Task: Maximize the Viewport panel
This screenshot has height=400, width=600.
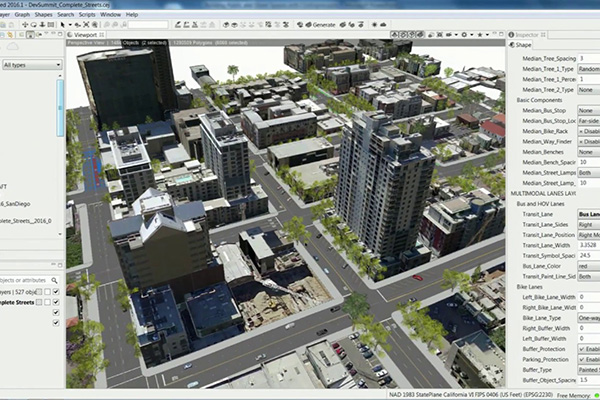Action: (501, 34)
